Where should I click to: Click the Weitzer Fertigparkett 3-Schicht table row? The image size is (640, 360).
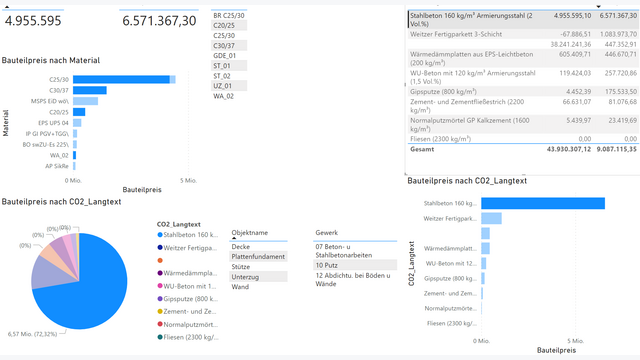(x=523, y=34)
